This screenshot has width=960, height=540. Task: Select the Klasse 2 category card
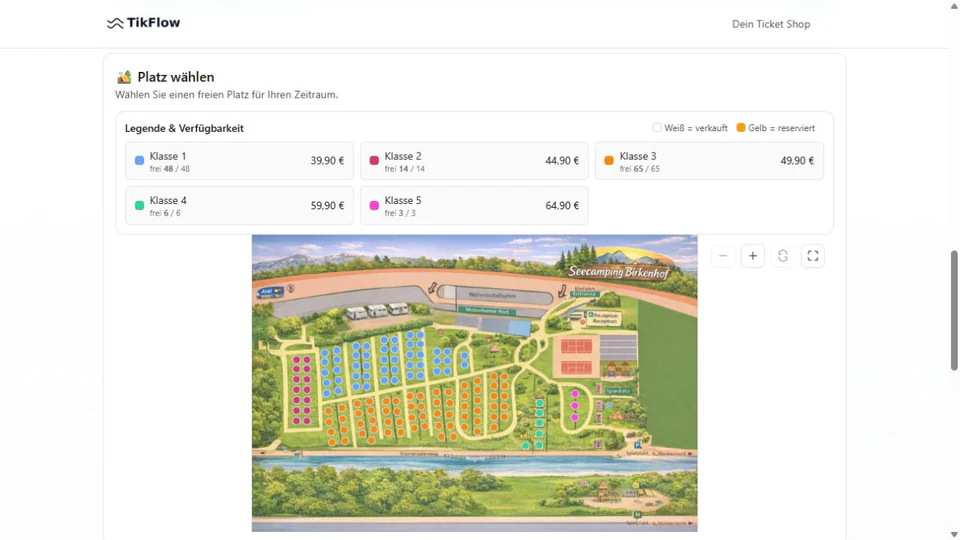(x=474, y=161)
